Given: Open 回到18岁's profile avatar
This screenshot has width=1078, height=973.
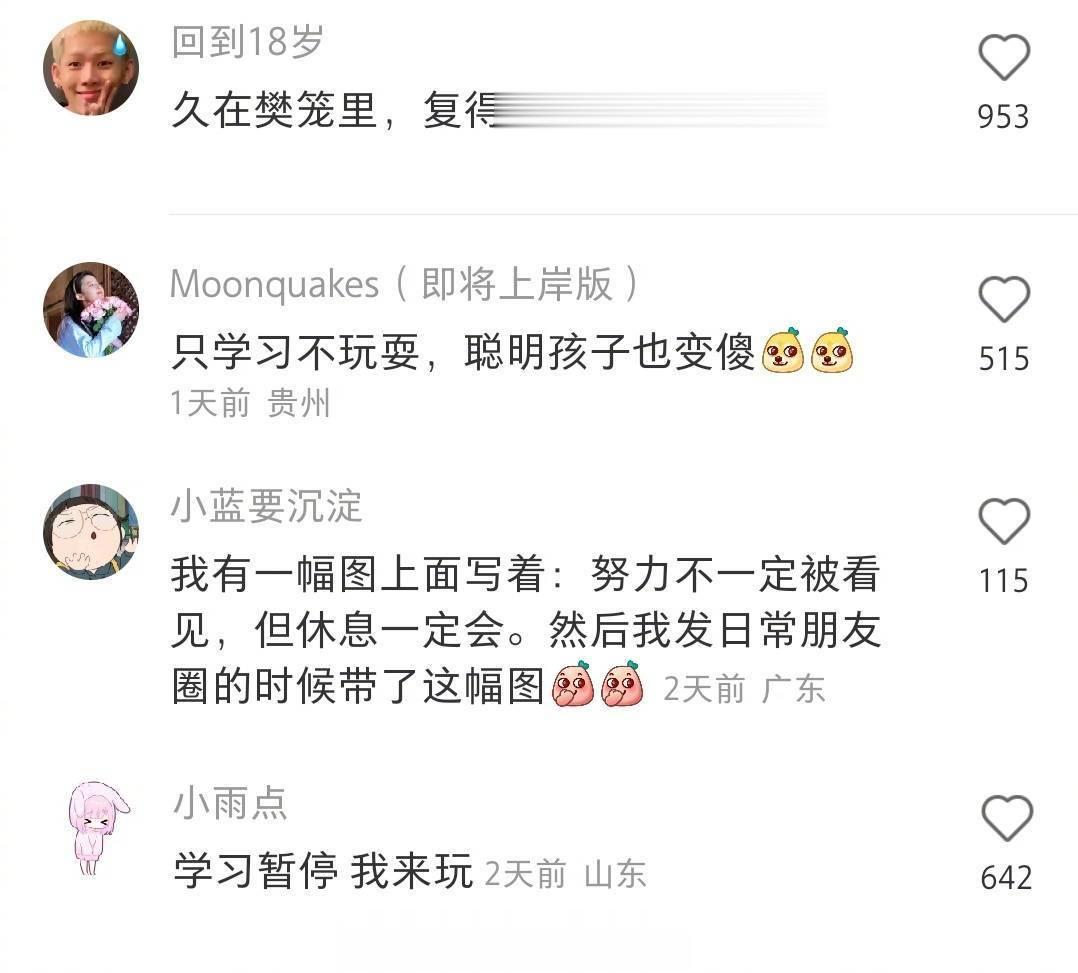Looking at the screenshot, I should (x=91, y=67).
